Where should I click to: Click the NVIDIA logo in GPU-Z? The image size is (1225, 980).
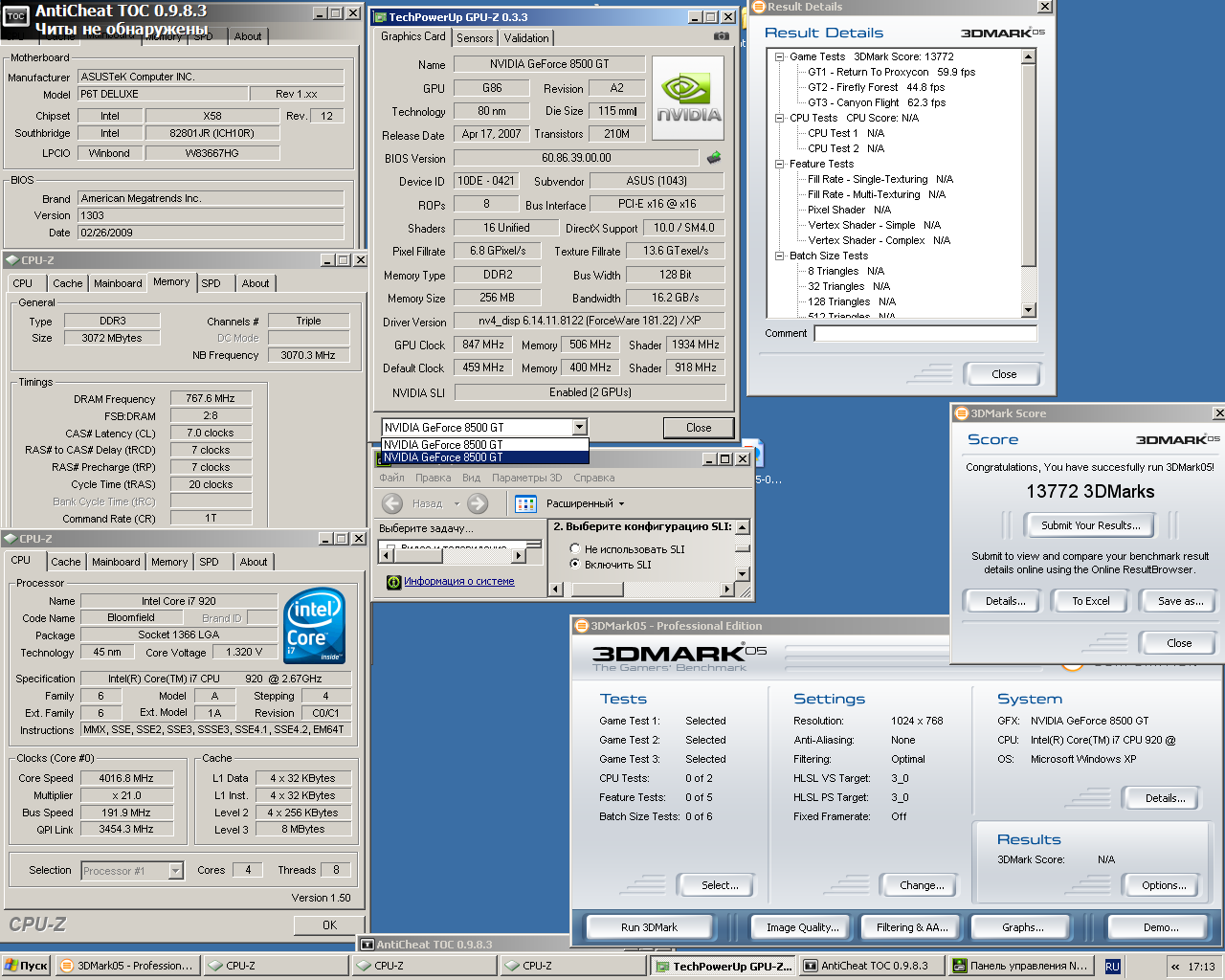[688, 100]
